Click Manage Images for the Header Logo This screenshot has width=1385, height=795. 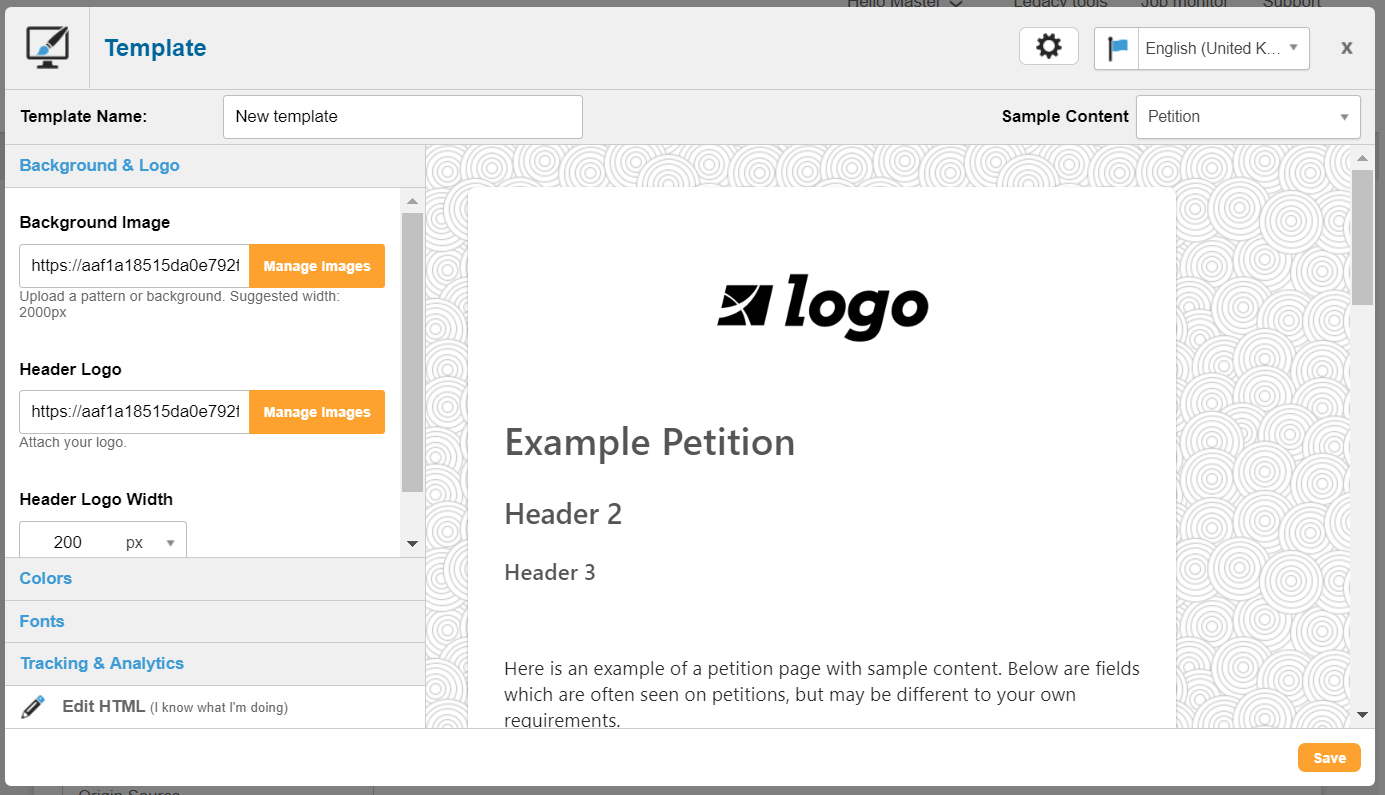(x=317, y=412)
